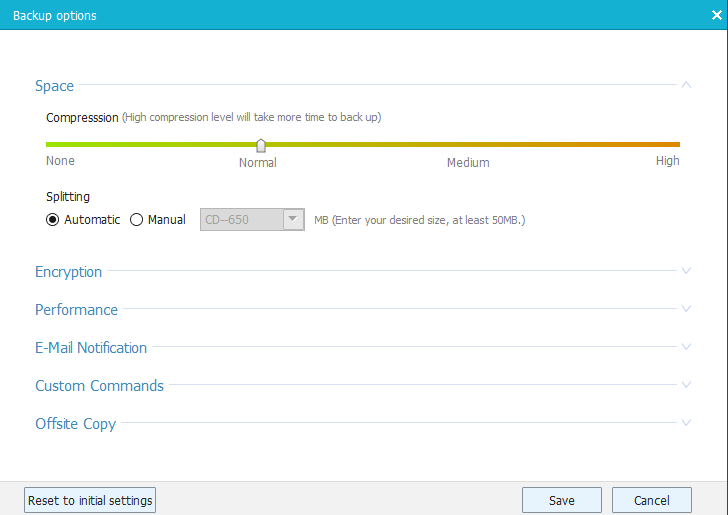Open the E-Mail Notification heading

[91, 348]
